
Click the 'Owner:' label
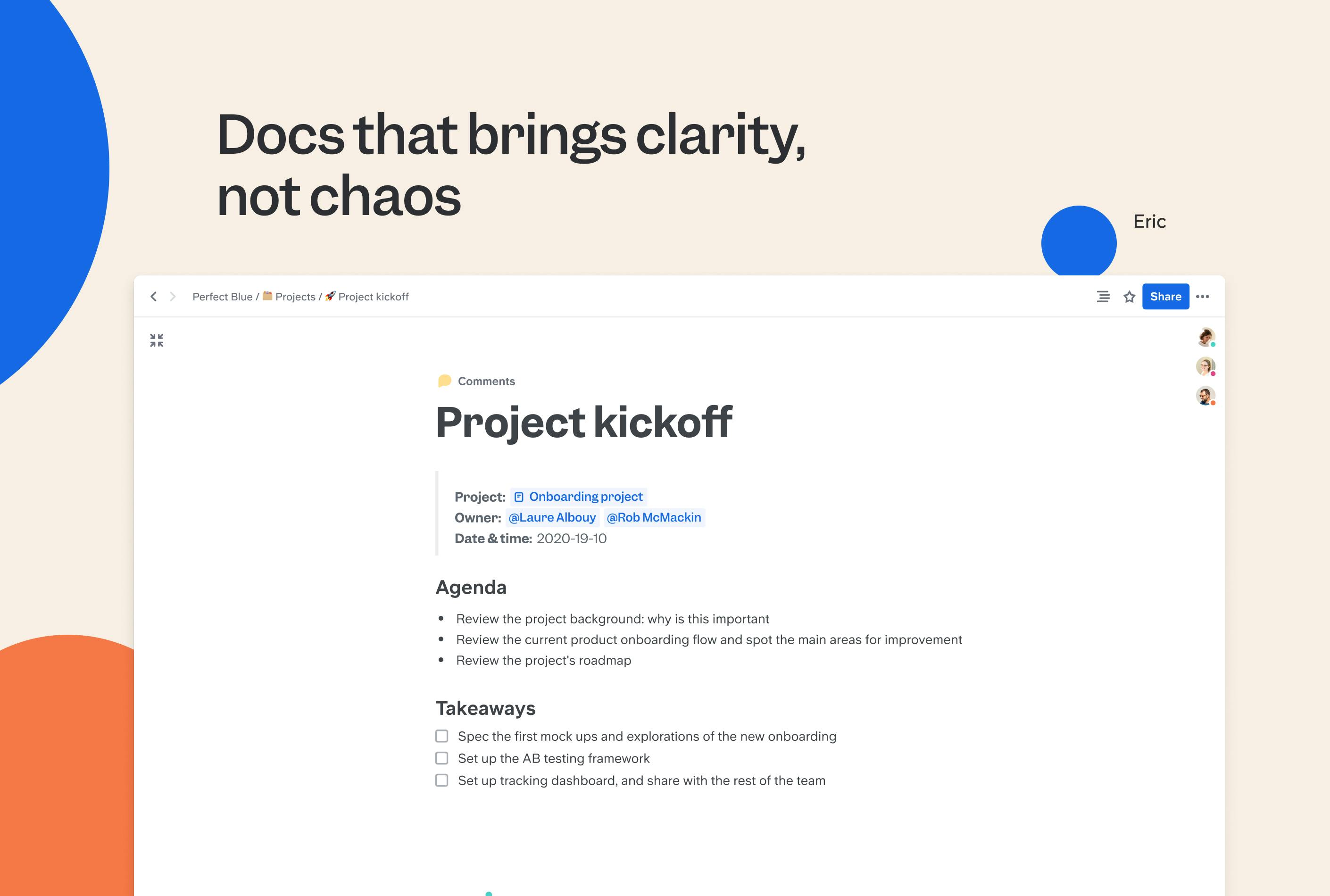(478, 518)
